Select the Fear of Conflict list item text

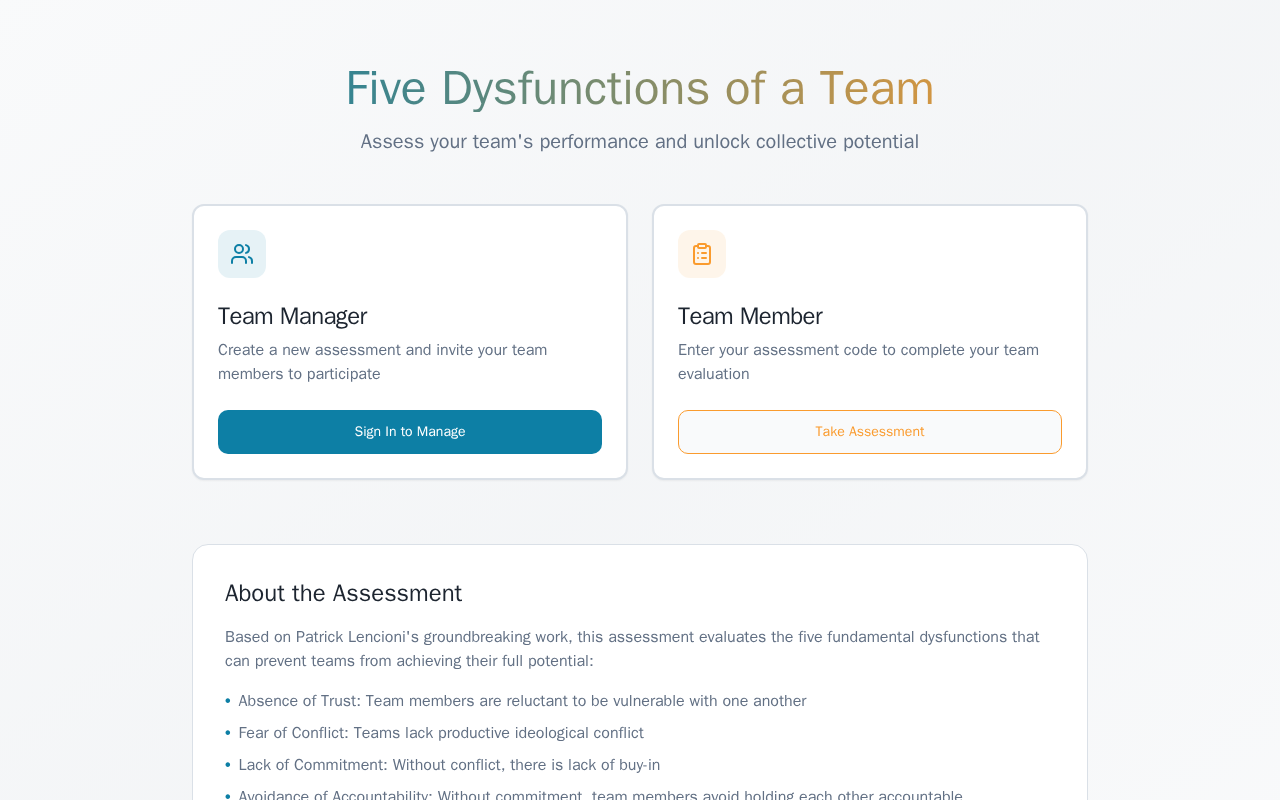(x=441, y=733)
